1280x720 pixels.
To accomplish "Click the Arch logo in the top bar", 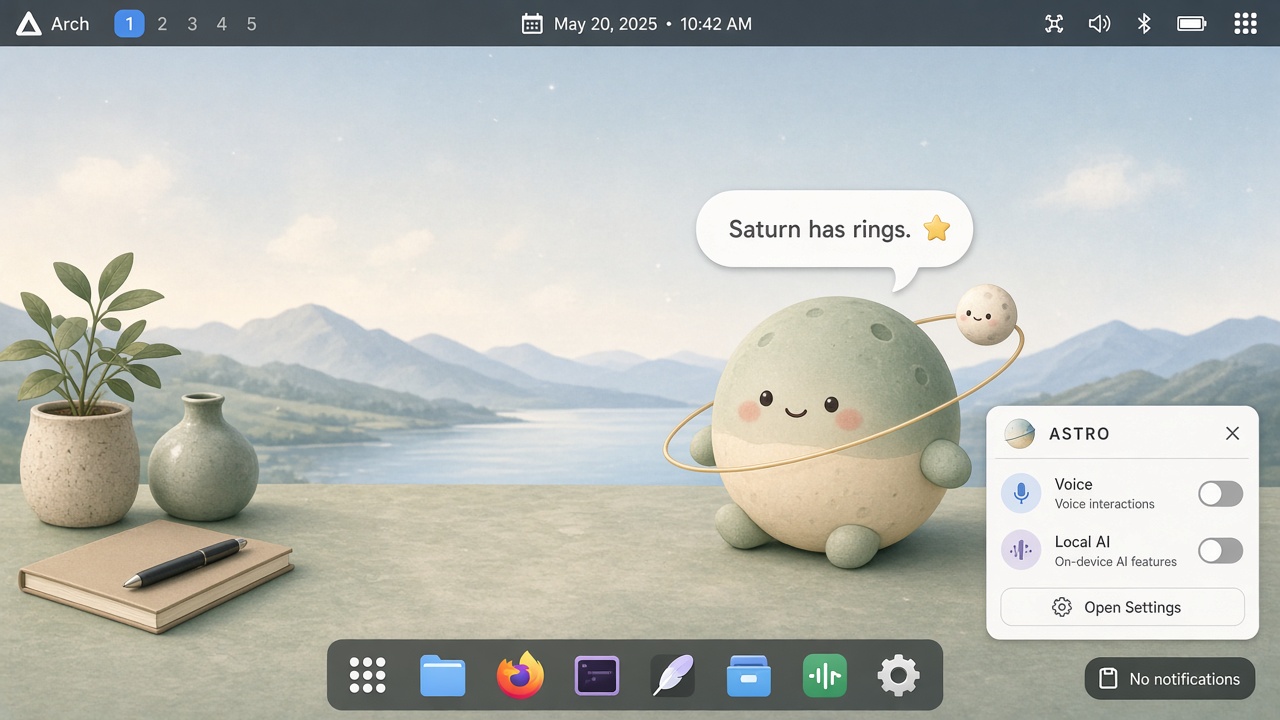I will click(x=29, y=24).
